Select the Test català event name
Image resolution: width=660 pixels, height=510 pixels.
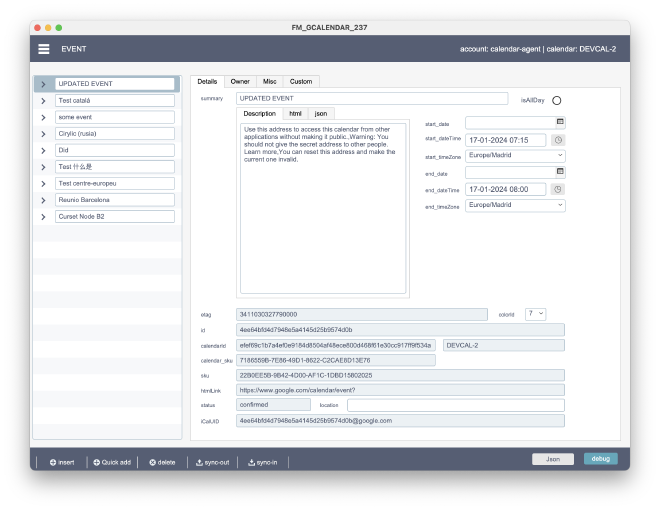point(114,101)
